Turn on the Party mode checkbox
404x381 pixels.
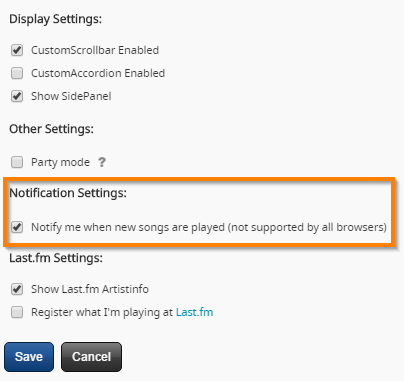click(x=17, y=162)
